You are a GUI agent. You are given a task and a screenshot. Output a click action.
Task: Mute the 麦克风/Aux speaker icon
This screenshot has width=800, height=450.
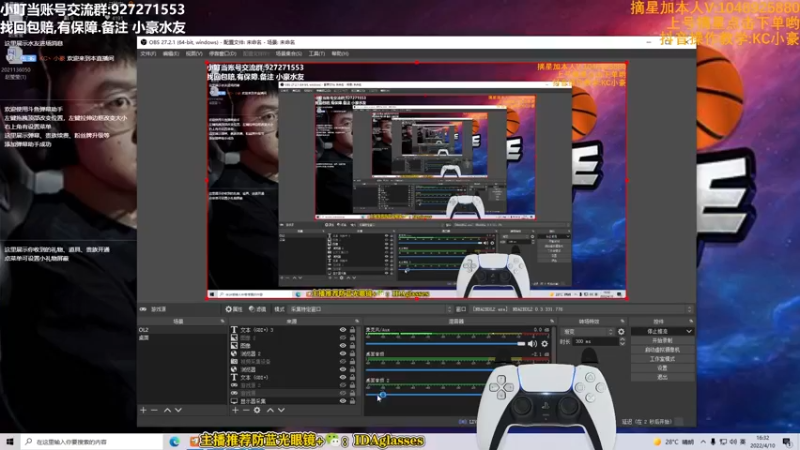coord(533,344)
